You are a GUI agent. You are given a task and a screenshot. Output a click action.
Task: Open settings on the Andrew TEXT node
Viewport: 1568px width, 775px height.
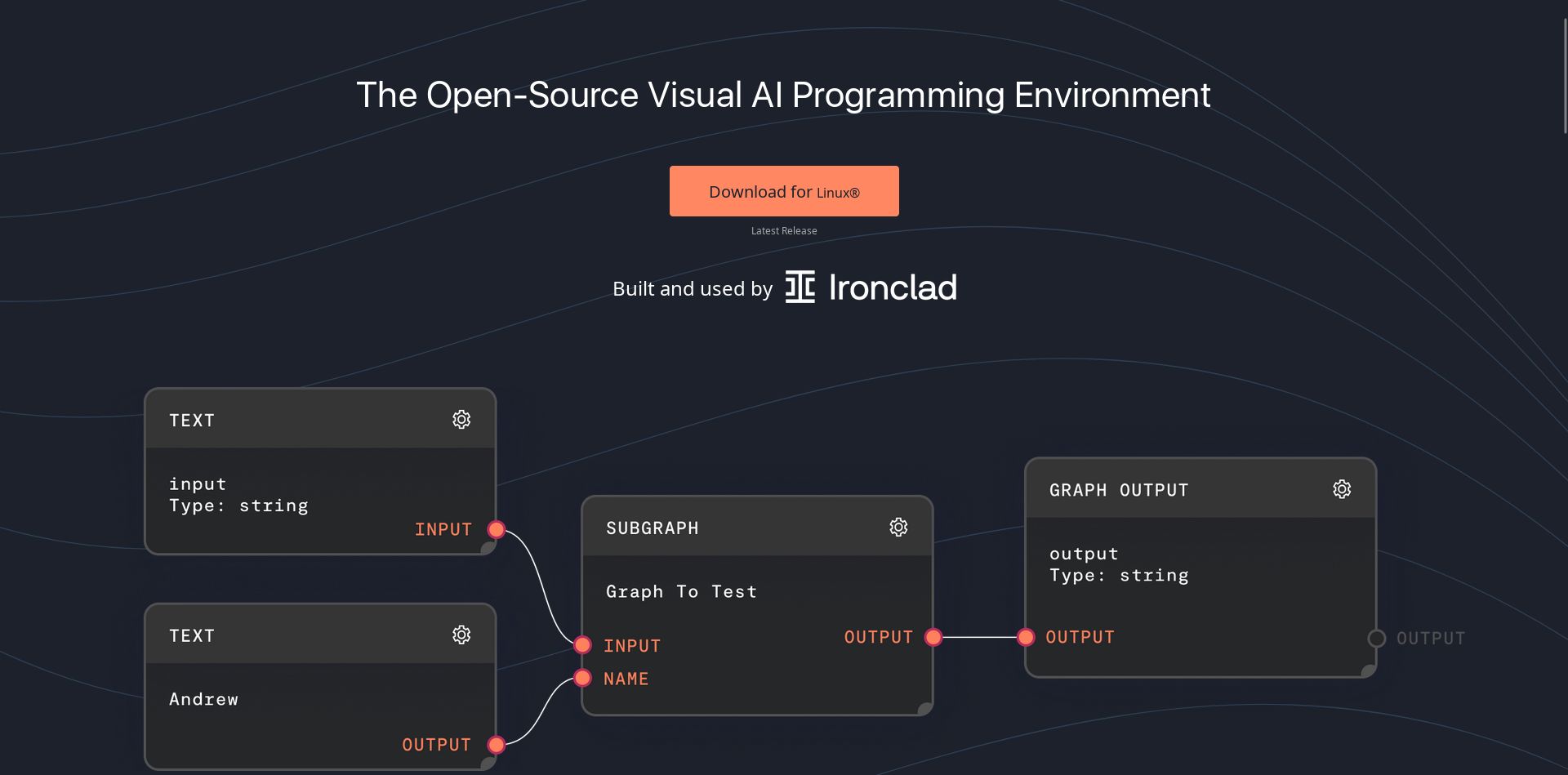click(461, 634)
